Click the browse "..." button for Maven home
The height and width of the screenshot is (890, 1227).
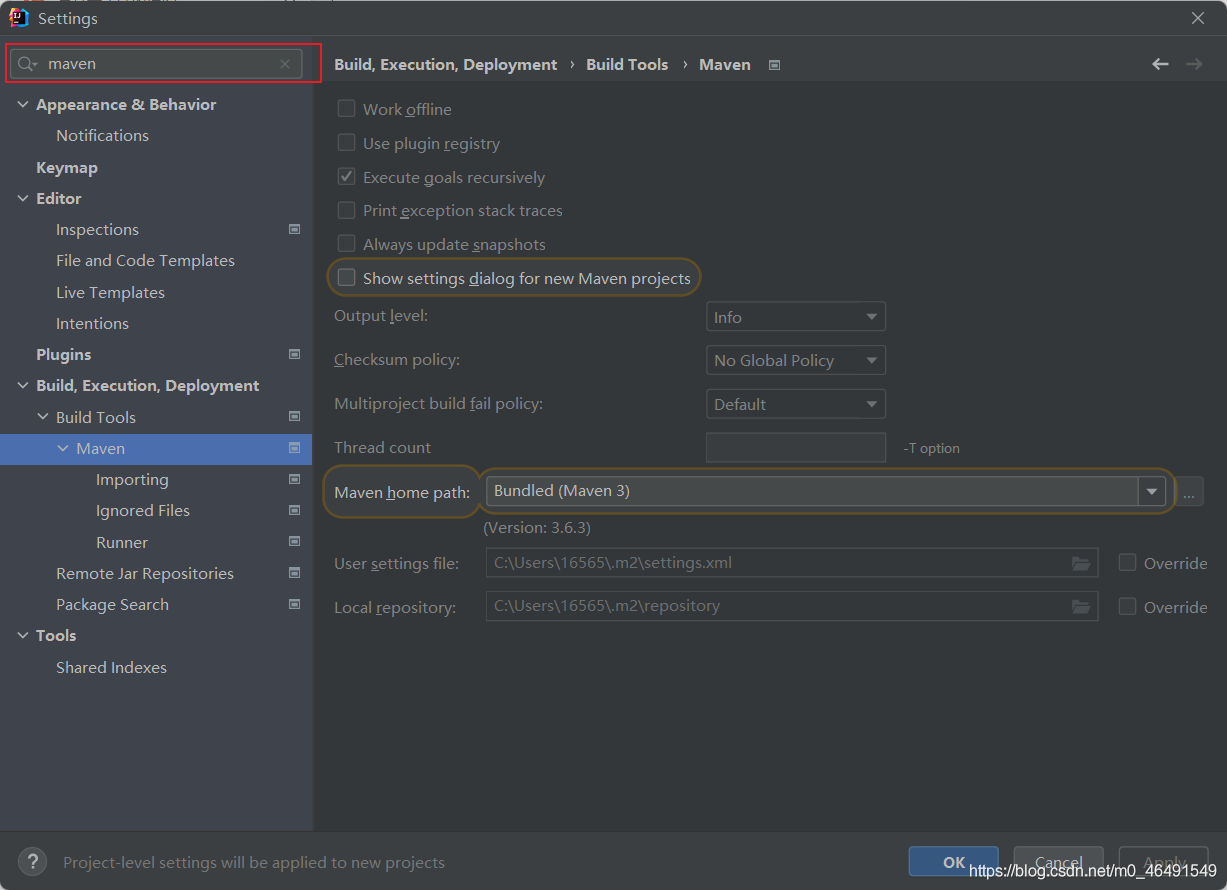pyautogui.click(x=1189, y=492)
